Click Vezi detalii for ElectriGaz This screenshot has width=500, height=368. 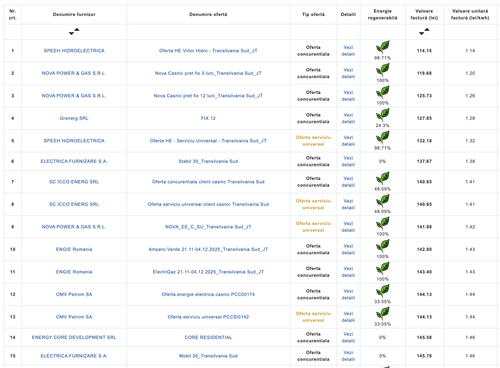pos(348,272)
